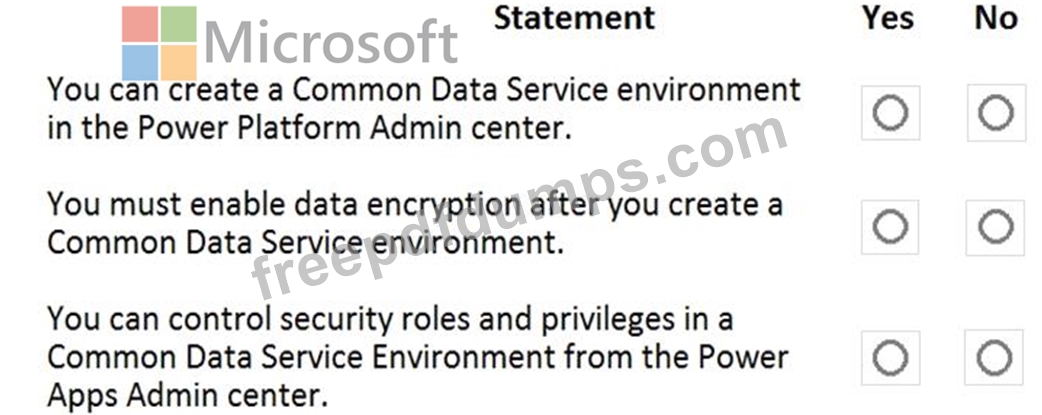Viewport: 1042px width, 415px height.
Task: Select No for Power Platform Admin center statement
Action: click(x=995, y=113)
